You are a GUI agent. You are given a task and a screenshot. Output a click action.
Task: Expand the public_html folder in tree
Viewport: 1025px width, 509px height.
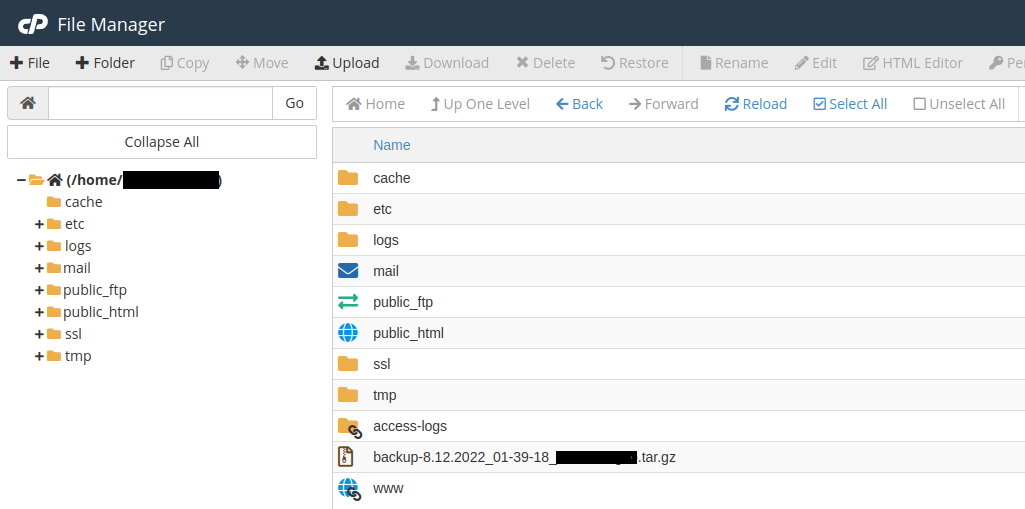39,312
